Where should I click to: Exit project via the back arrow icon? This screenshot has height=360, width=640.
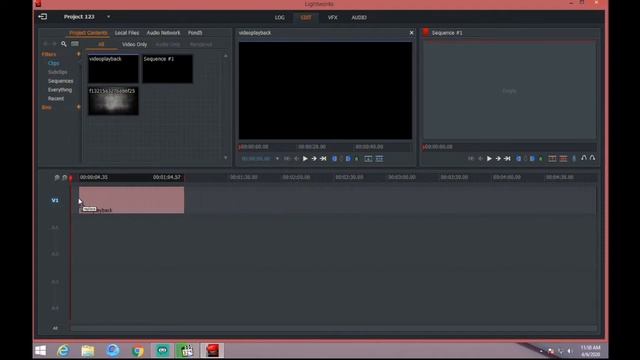[x=42, y=17]
